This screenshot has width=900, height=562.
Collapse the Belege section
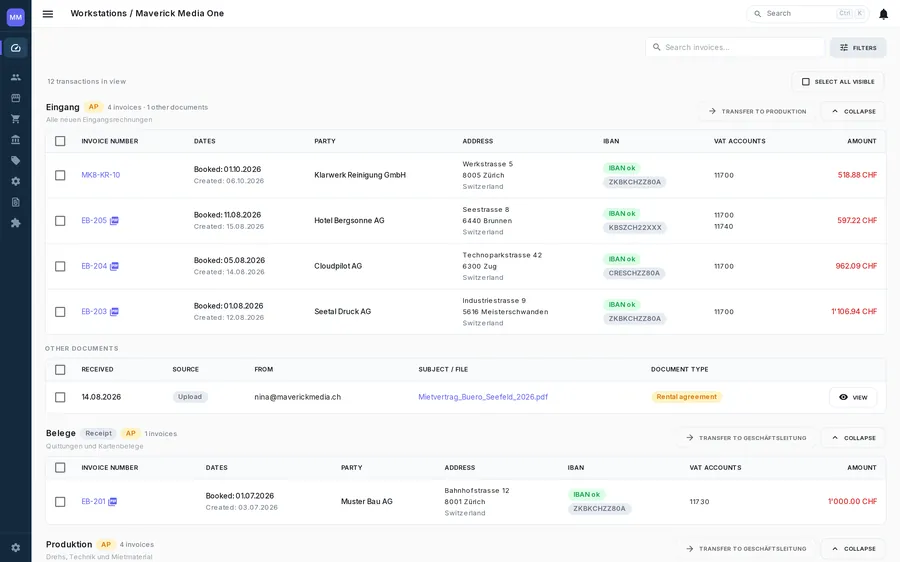(853, 438)
